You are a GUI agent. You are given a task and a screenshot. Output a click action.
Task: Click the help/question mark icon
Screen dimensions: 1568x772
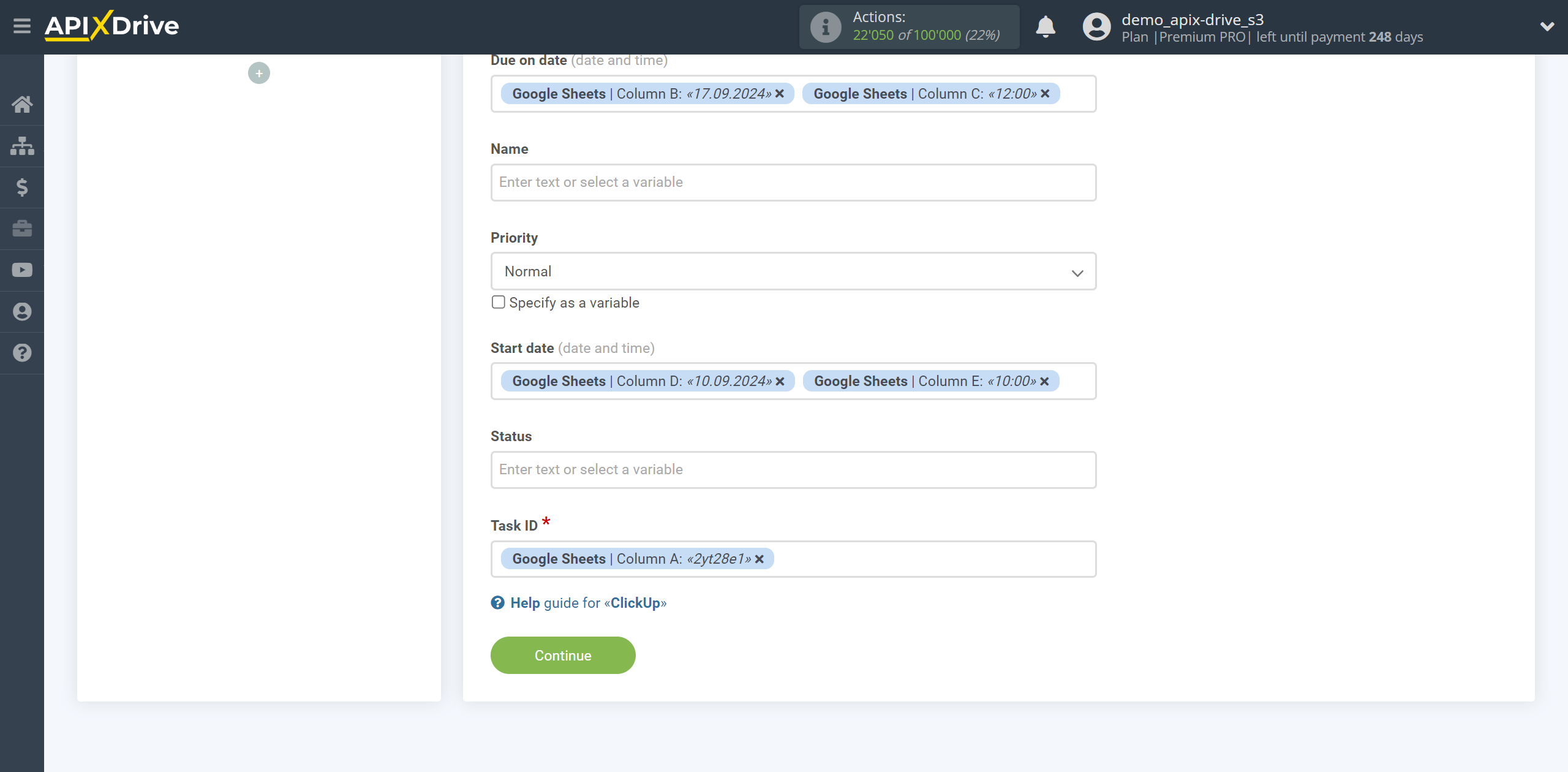pos(22,353)
